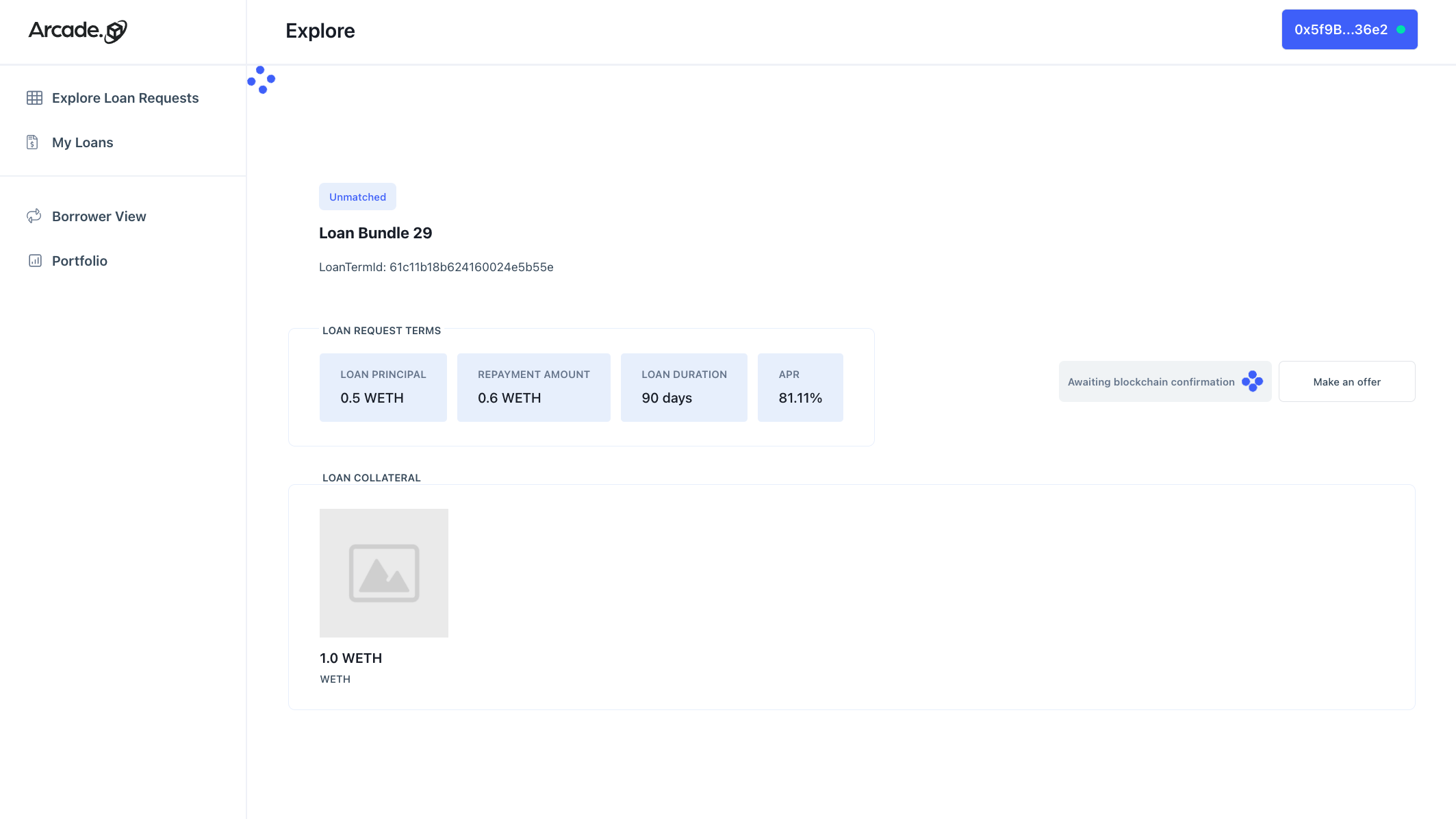Click the LoanTermId text line
This screenshot has width=1456, height=819.
coord(436,267)
